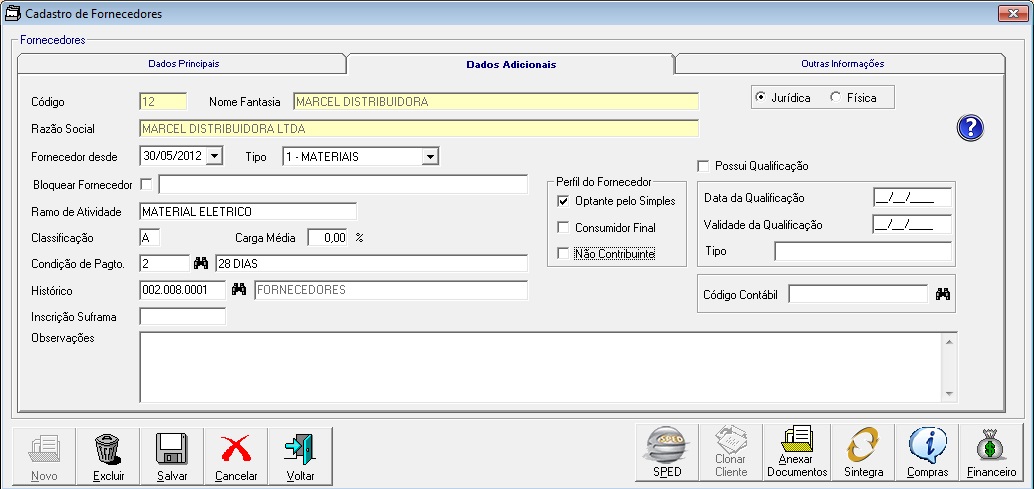Viewport: 1034px width, 489px height.
Task: Click the Excluir trash can icon
Action: point(108,457)
